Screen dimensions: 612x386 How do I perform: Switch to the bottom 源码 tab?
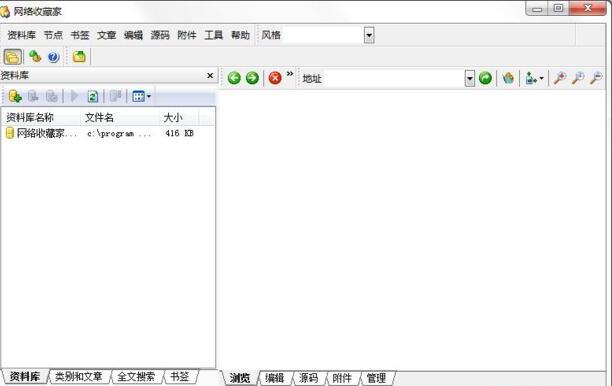(308, 378)
